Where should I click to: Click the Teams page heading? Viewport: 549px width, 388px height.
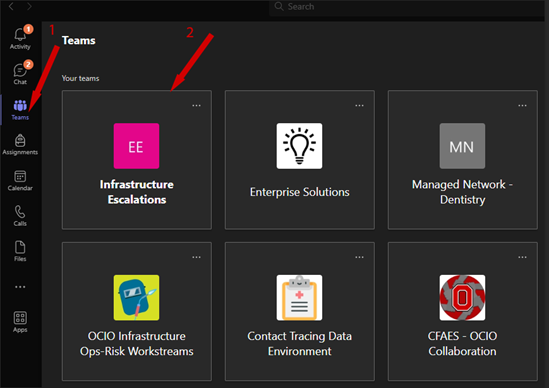(x=78, y=40)
